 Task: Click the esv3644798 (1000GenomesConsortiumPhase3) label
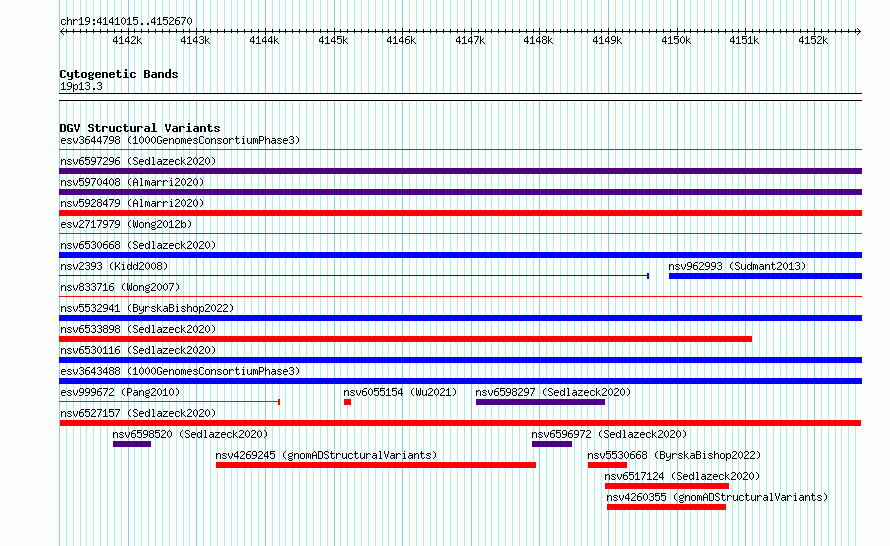click(x=180, y=140)
